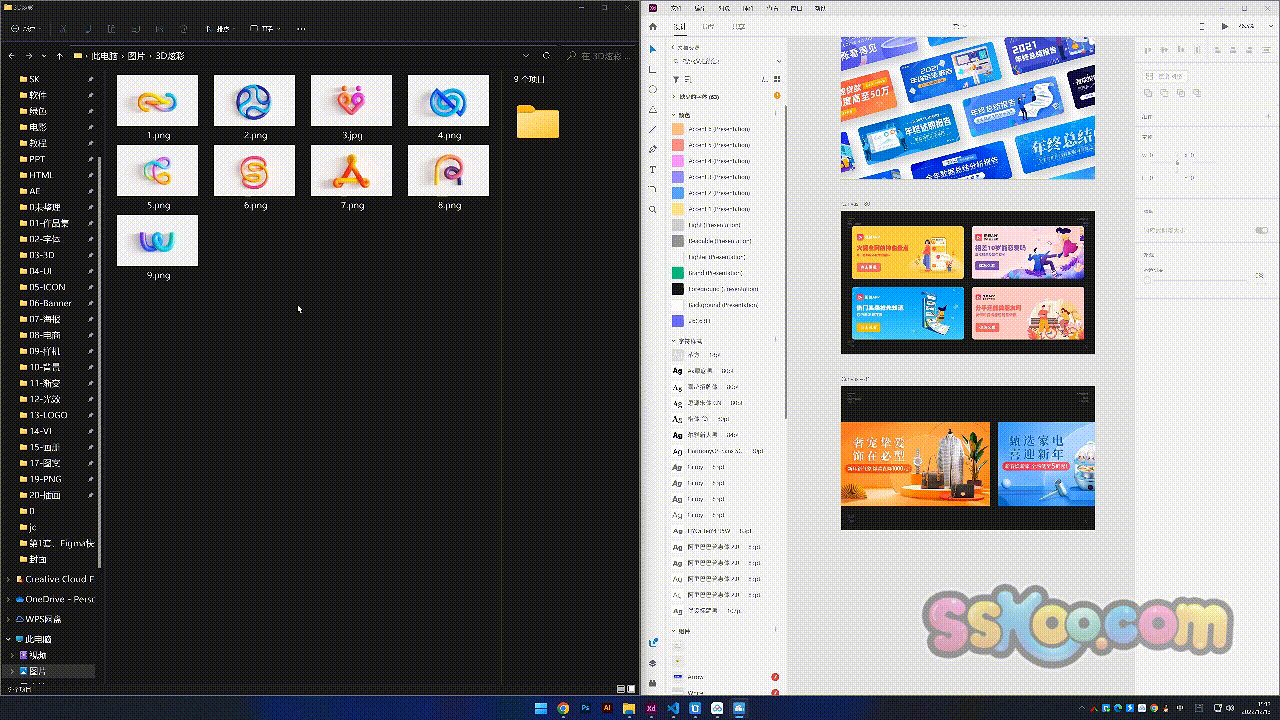Go back in File Explorer navigation
1280x720 pixels.
pos(12,56)
